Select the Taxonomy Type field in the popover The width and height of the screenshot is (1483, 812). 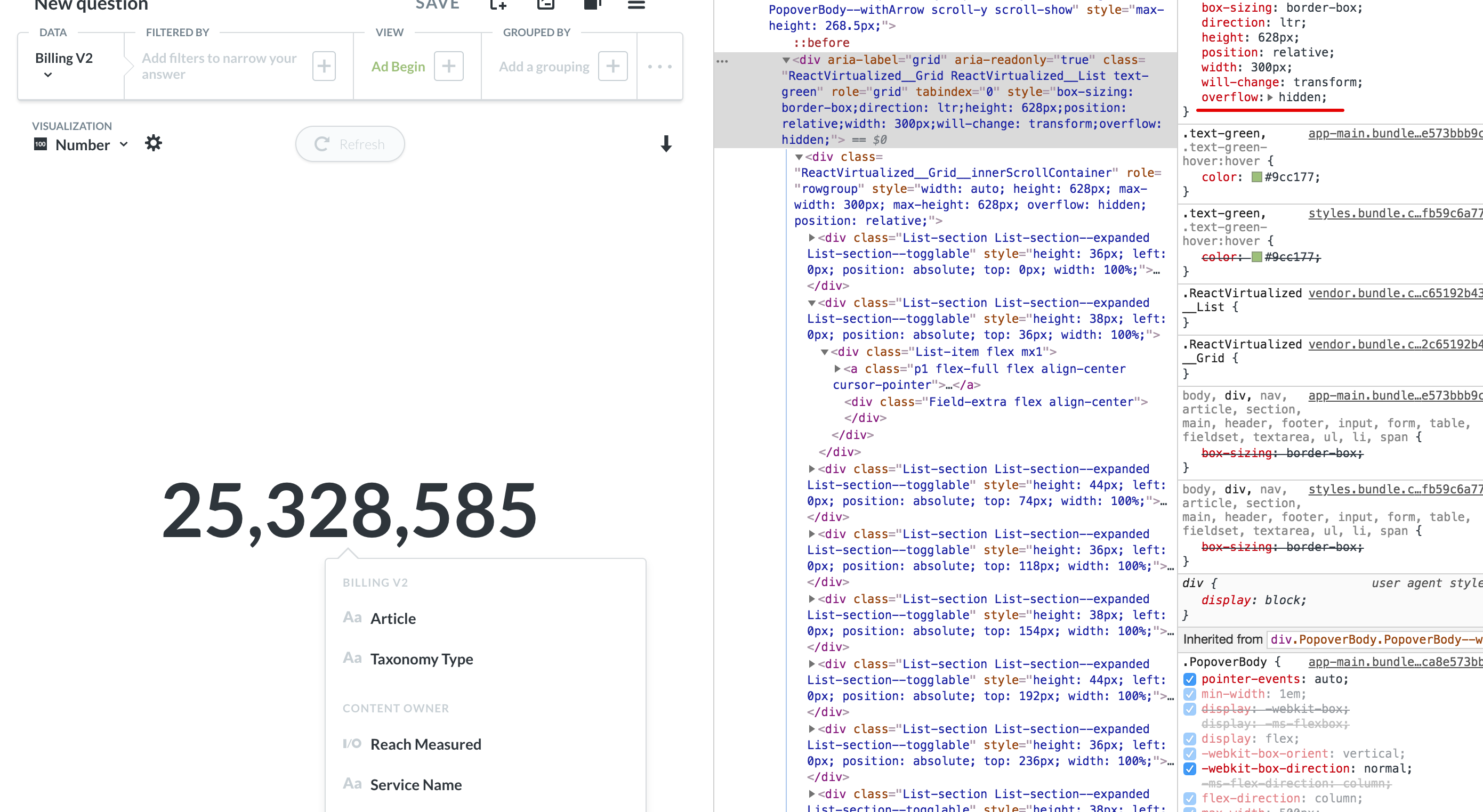coord(422,659)
